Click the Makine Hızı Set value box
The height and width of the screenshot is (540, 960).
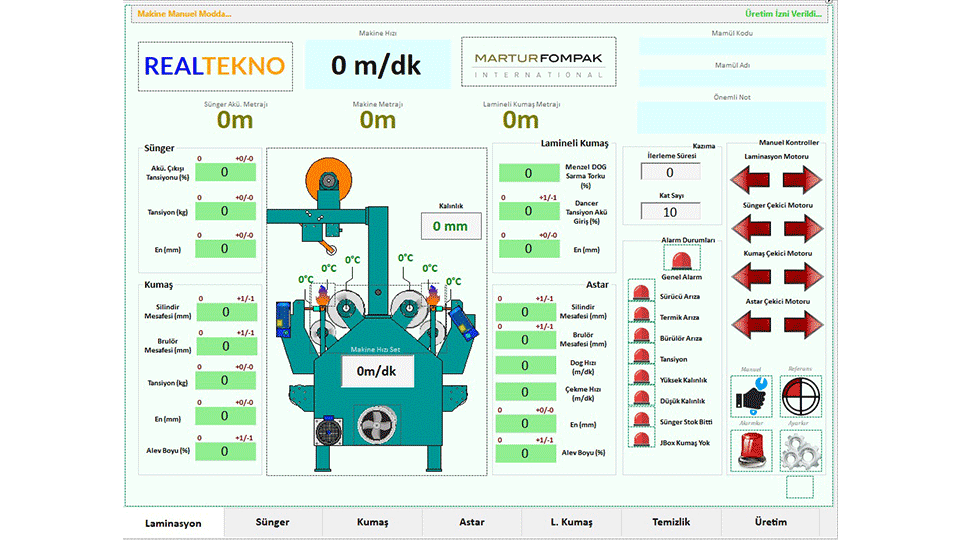380,372
